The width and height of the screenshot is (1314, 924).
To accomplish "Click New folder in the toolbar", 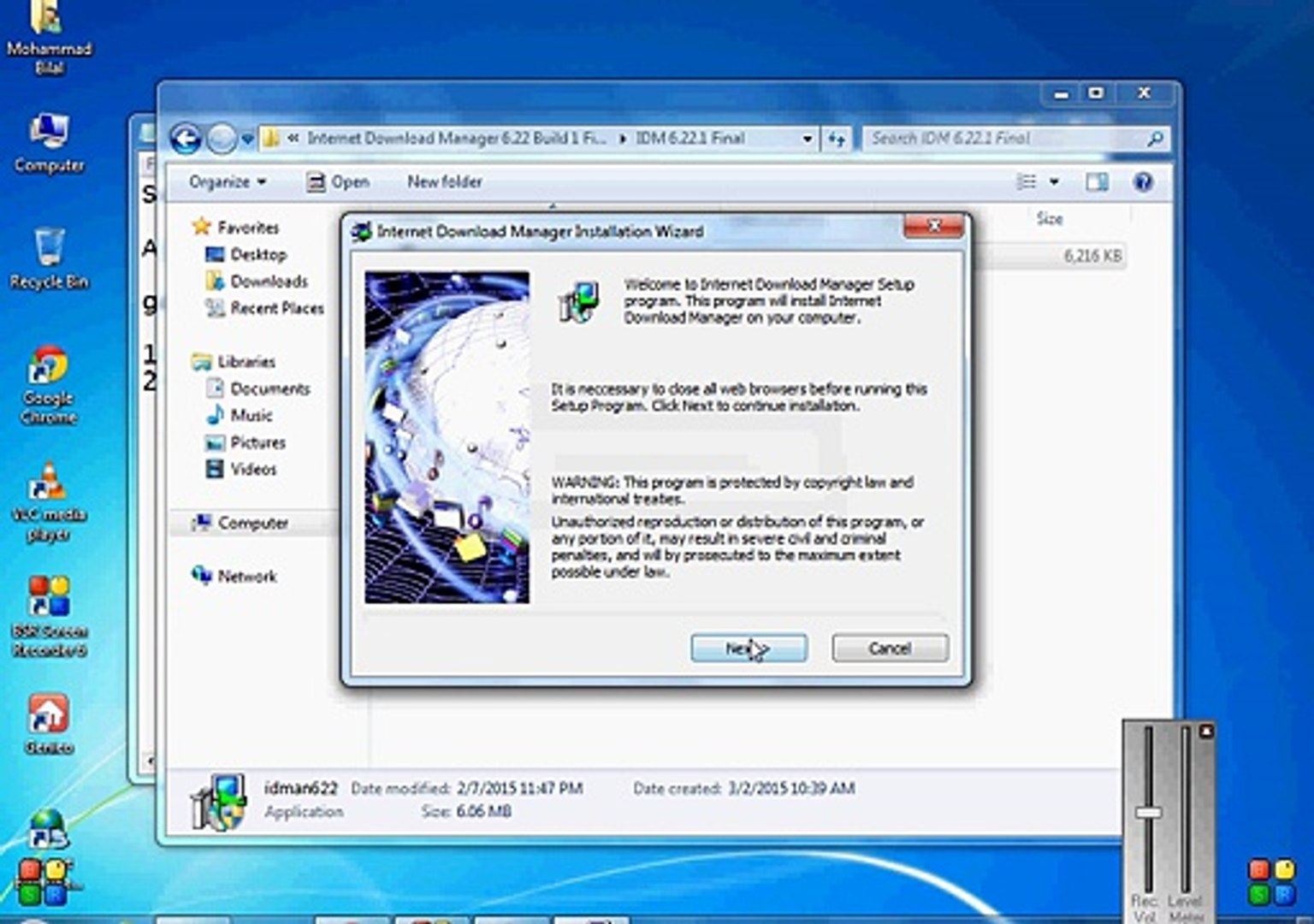I will [x=444, y=181].
